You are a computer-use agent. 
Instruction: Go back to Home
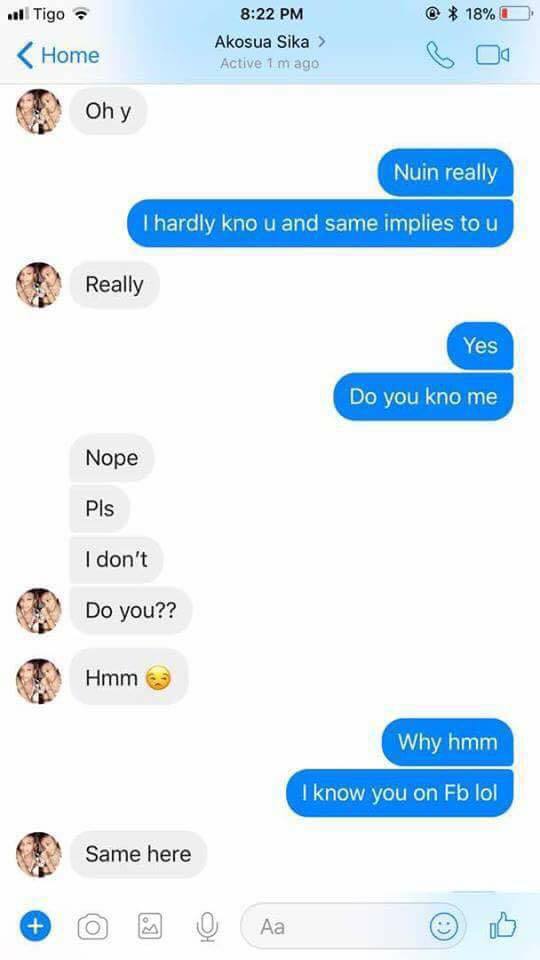point(58,56)
